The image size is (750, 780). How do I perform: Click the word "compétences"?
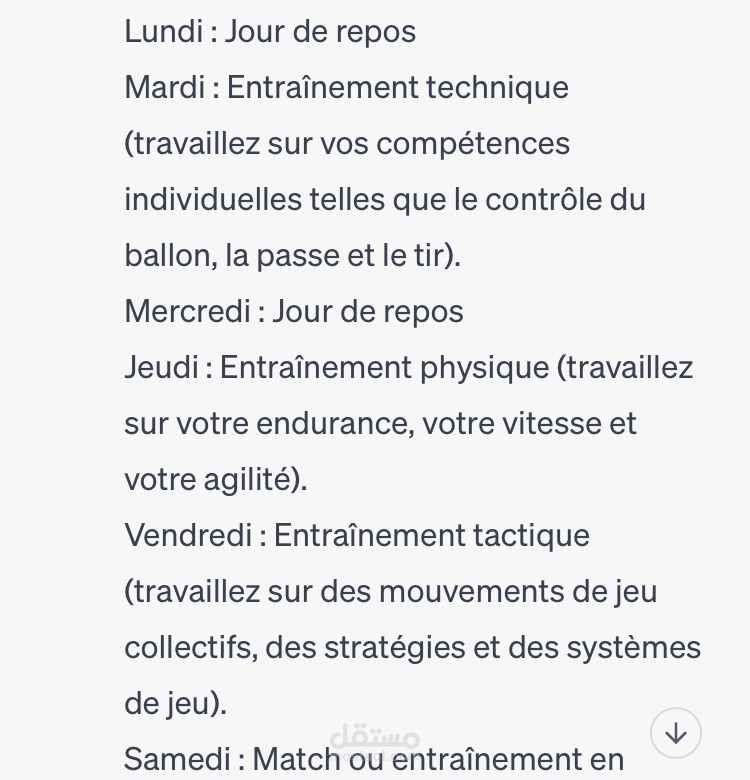click(x=473, y=144)
